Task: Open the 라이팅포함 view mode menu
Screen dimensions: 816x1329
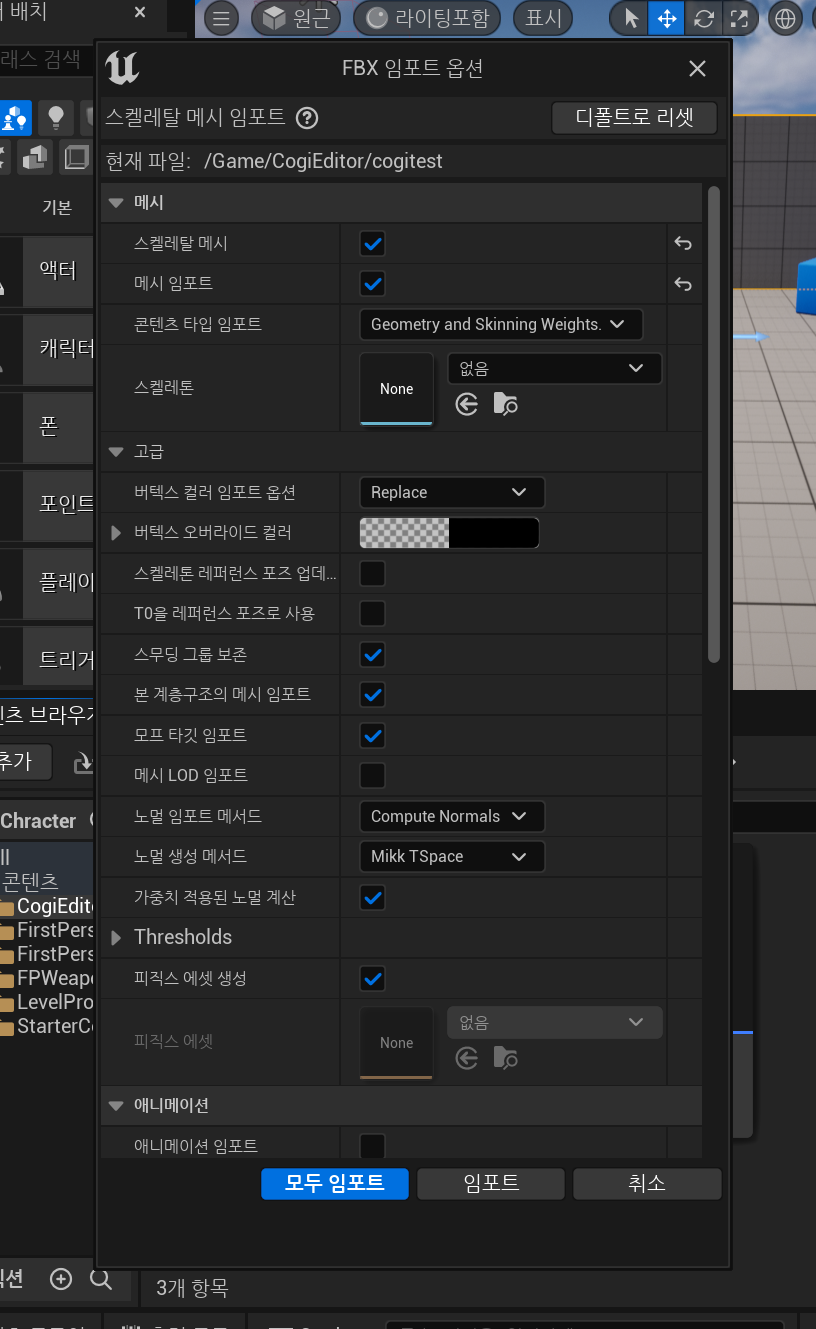Action: point(428,18)
